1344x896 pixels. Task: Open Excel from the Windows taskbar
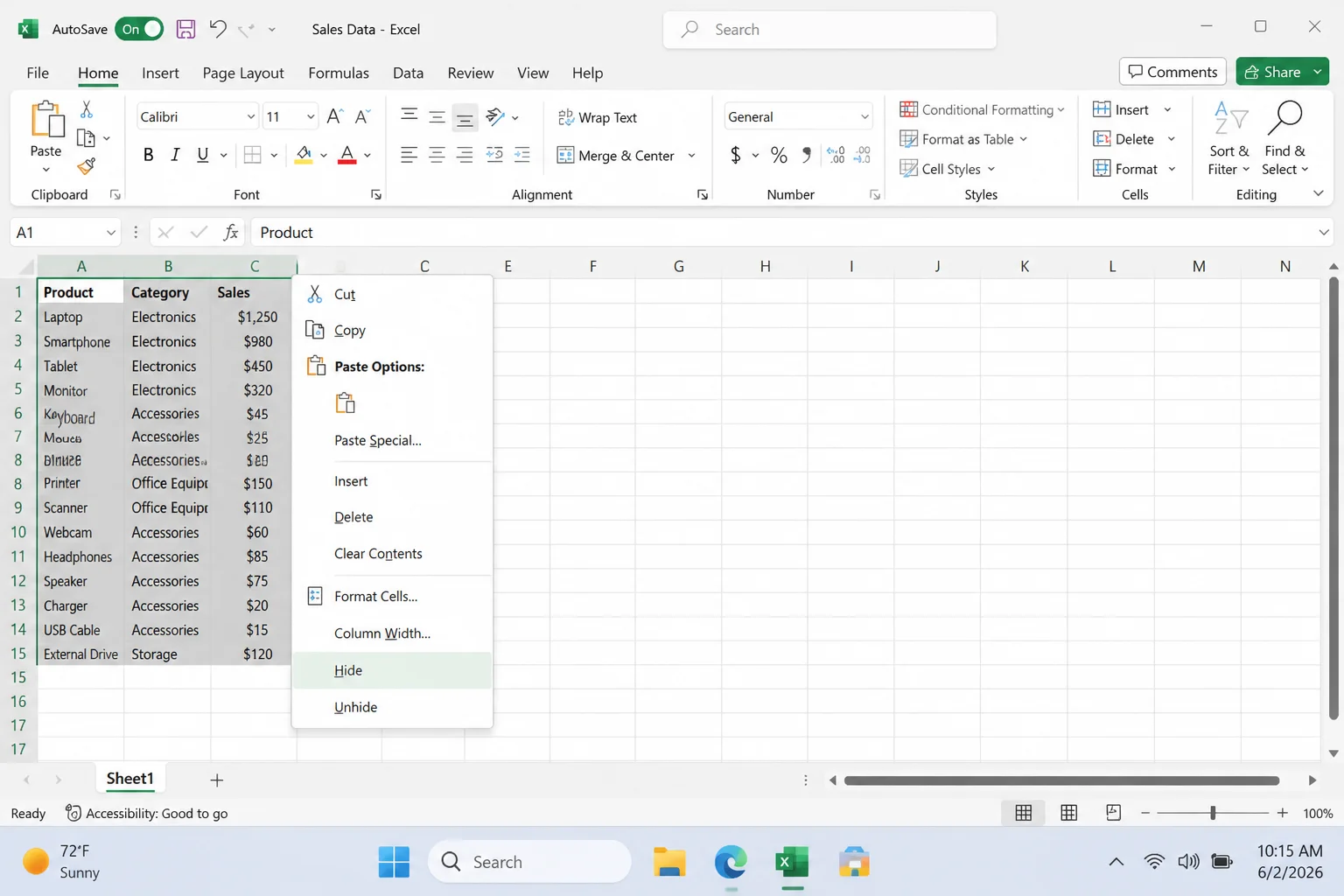(x=792, y=863)
